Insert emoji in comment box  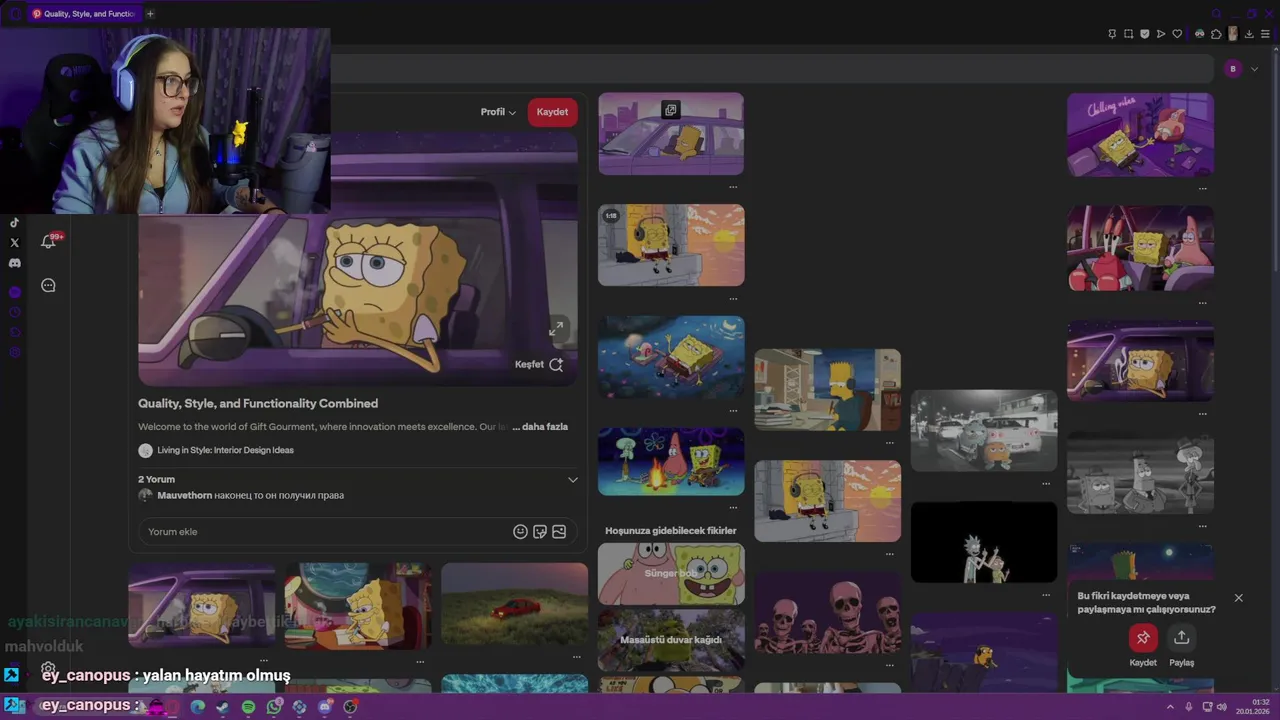coord(520,532)
